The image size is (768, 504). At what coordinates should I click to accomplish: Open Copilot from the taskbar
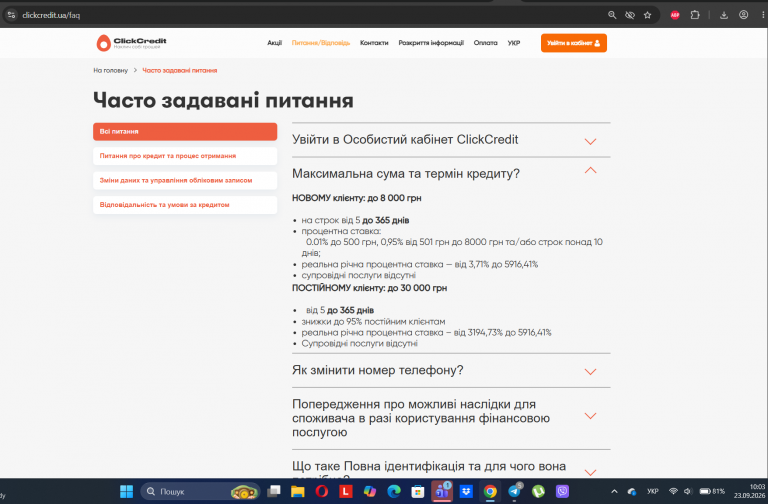370,491
